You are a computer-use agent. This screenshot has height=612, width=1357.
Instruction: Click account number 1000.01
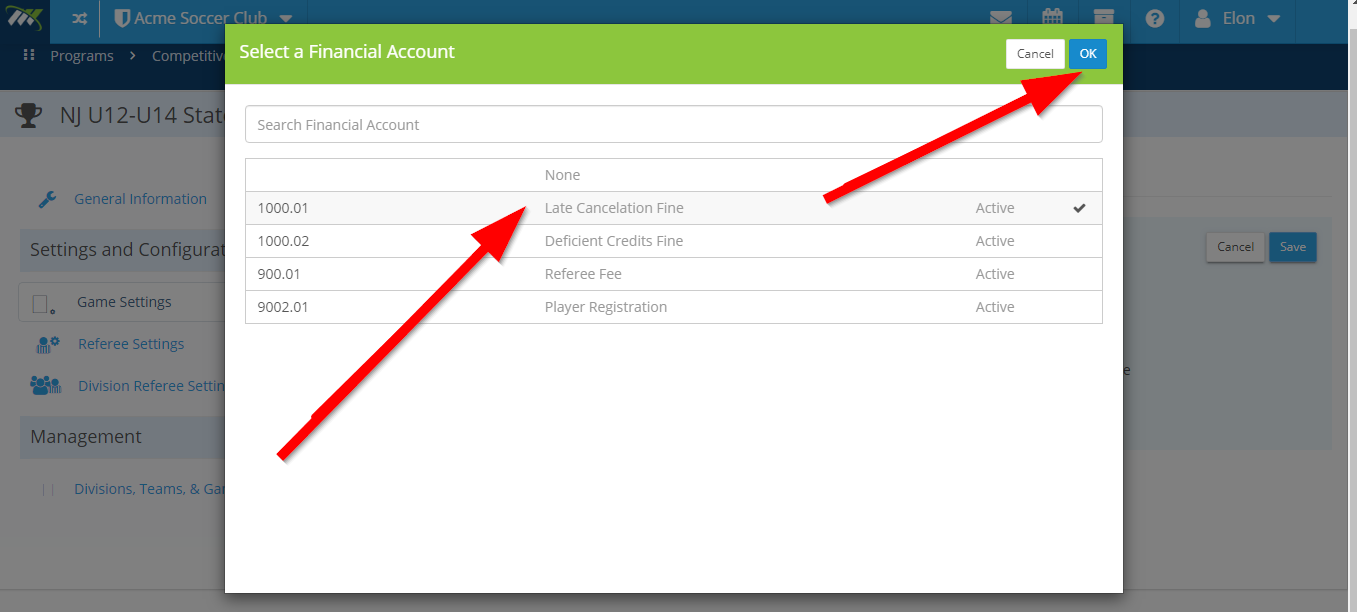[x=283, y=208]
